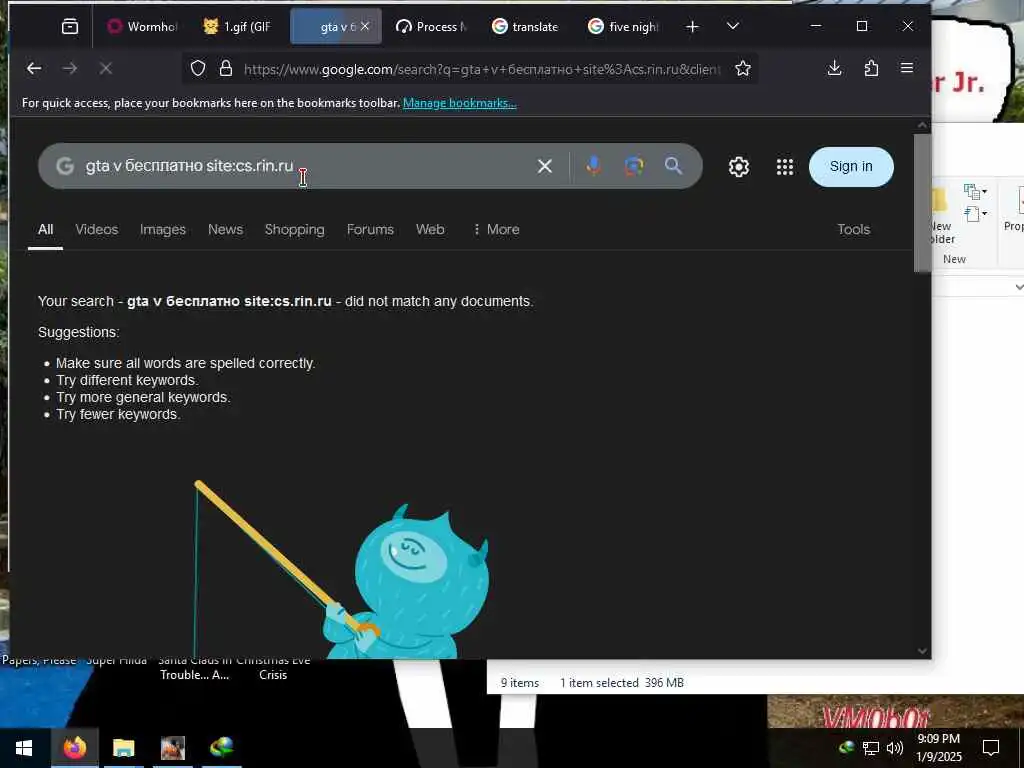Expand the list all tabs dropdown
Screen dimensions: 1024x768
pos(733,26)
